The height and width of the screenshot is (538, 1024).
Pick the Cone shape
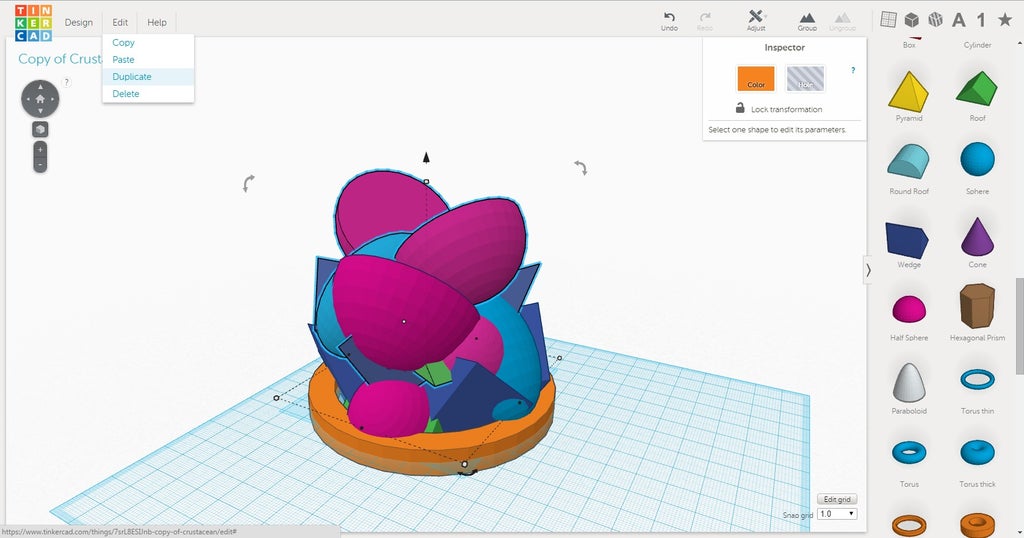coord(978,236)
